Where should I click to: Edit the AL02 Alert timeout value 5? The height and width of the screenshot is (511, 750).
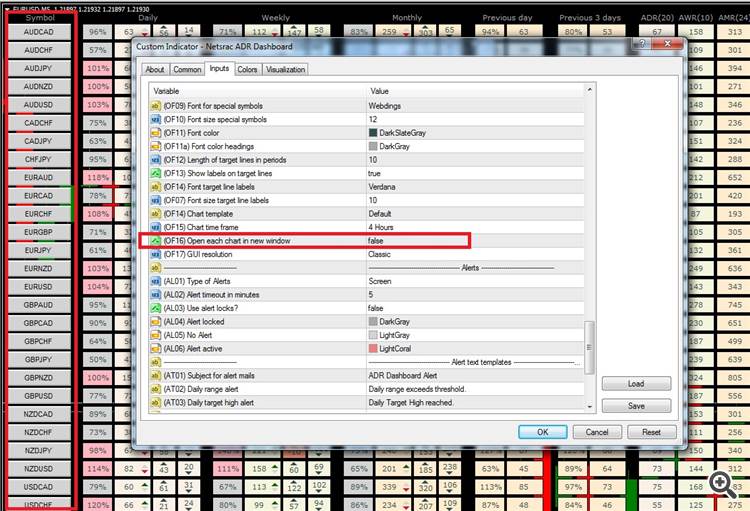click(x=371, y=295)
